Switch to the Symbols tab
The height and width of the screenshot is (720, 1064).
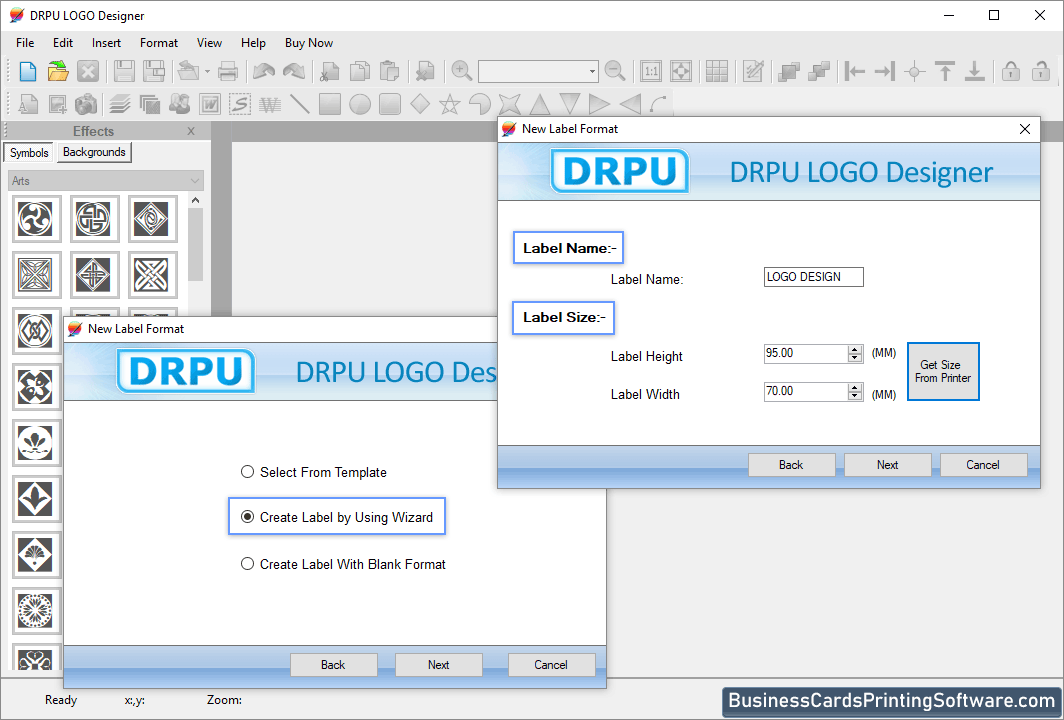point(29,153)
